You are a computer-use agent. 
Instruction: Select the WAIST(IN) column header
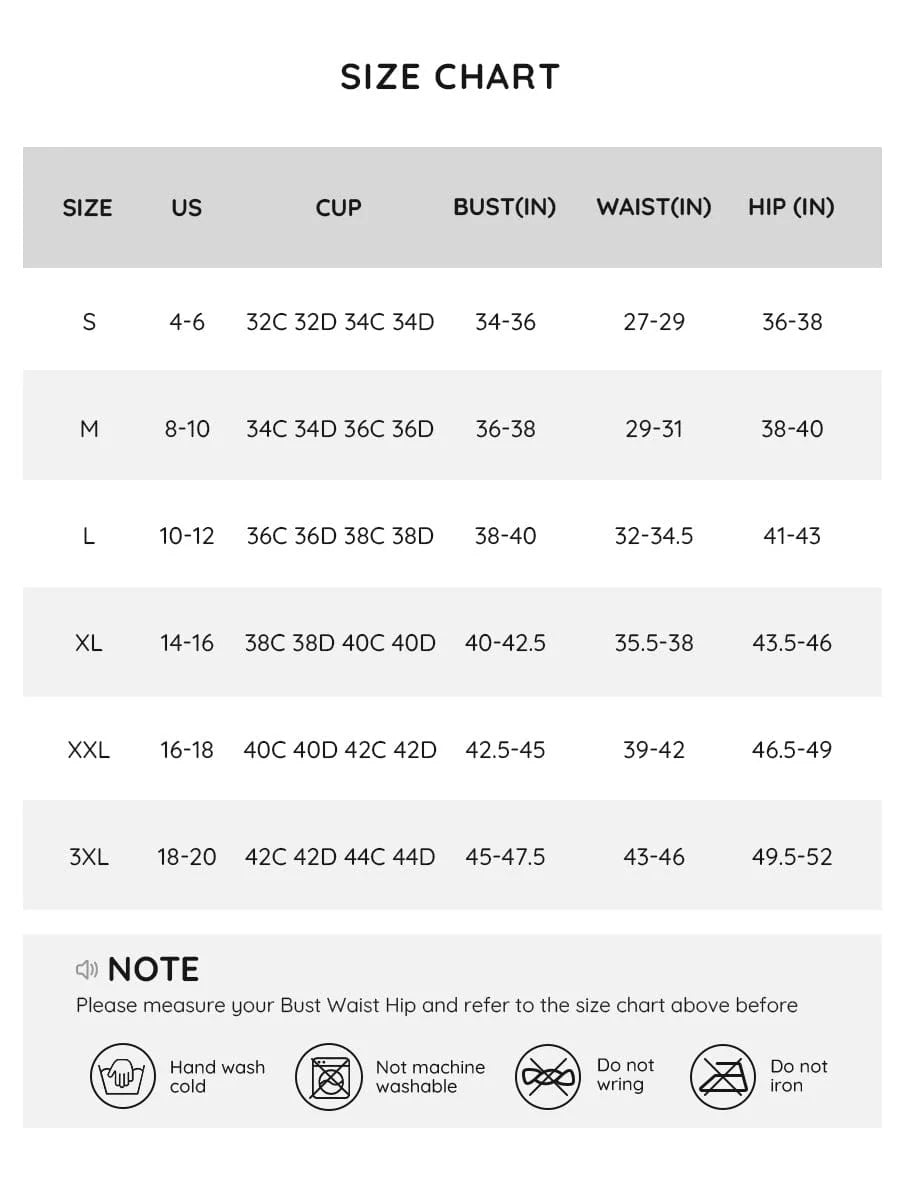click(x=654, y=207)
